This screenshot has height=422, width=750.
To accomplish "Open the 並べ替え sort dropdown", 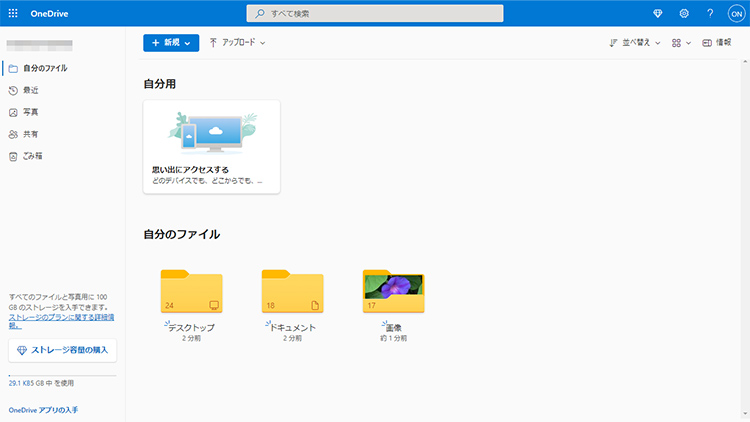I will pos(635,43).
